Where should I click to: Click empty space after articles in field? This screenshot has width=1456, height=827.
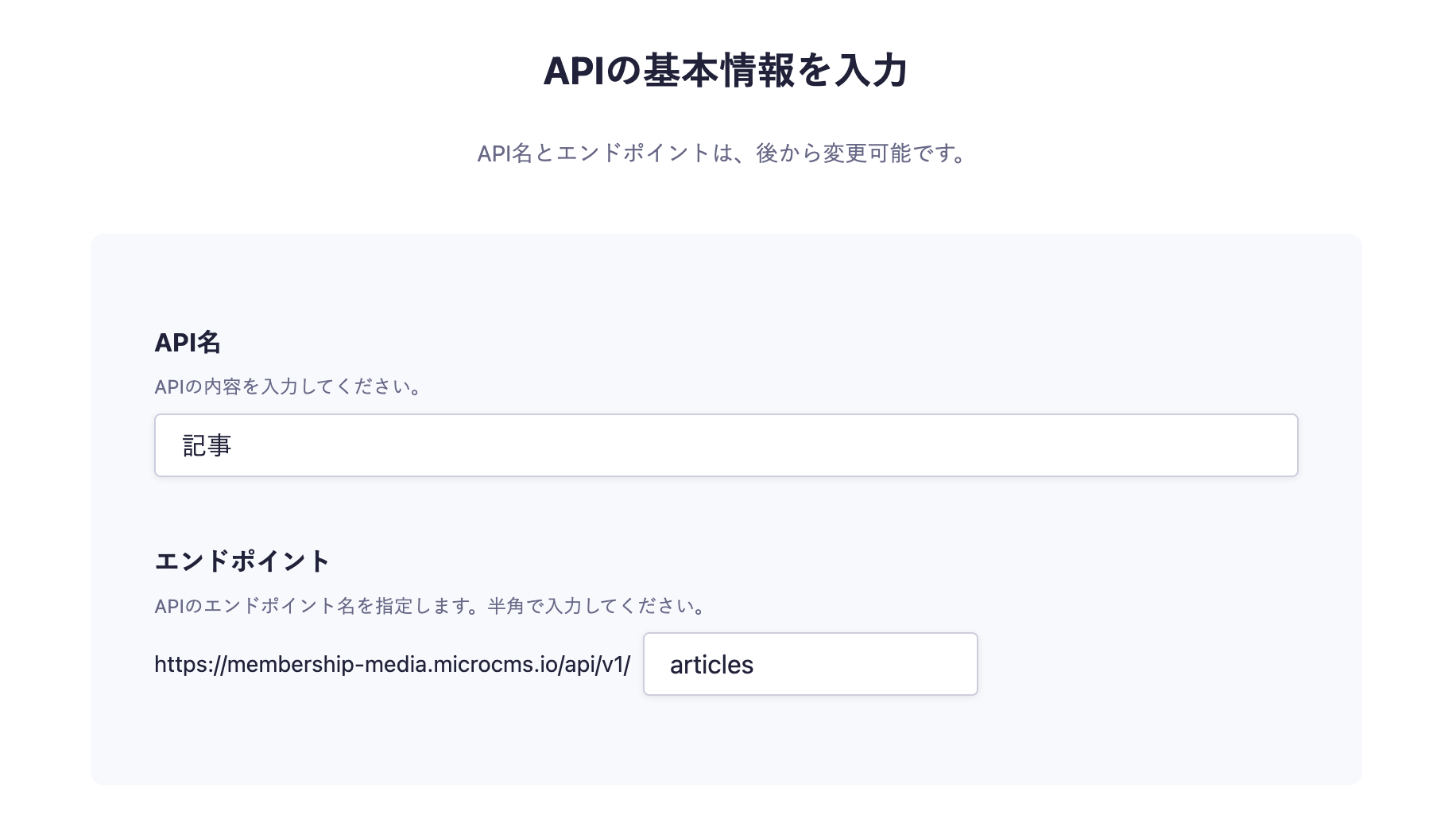[874, 664]
